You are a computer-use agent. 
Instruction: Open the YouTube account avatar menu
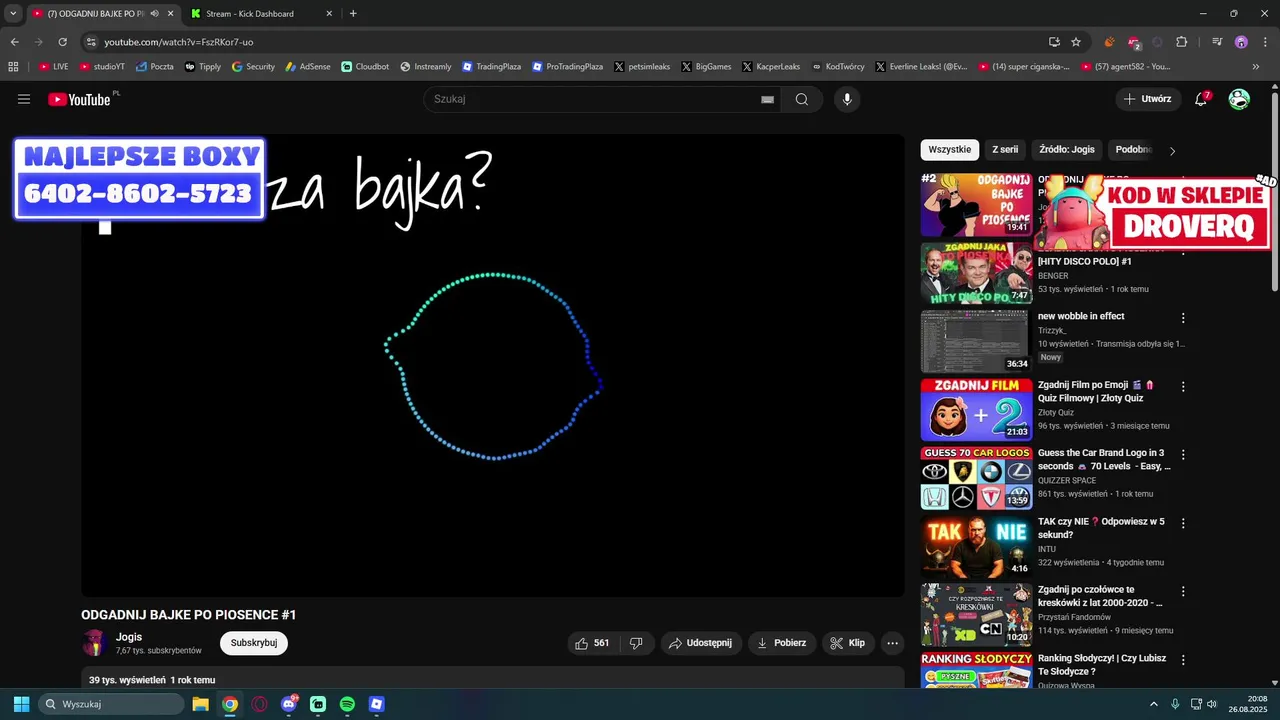pyautogui.click(x=1239, y=99)
